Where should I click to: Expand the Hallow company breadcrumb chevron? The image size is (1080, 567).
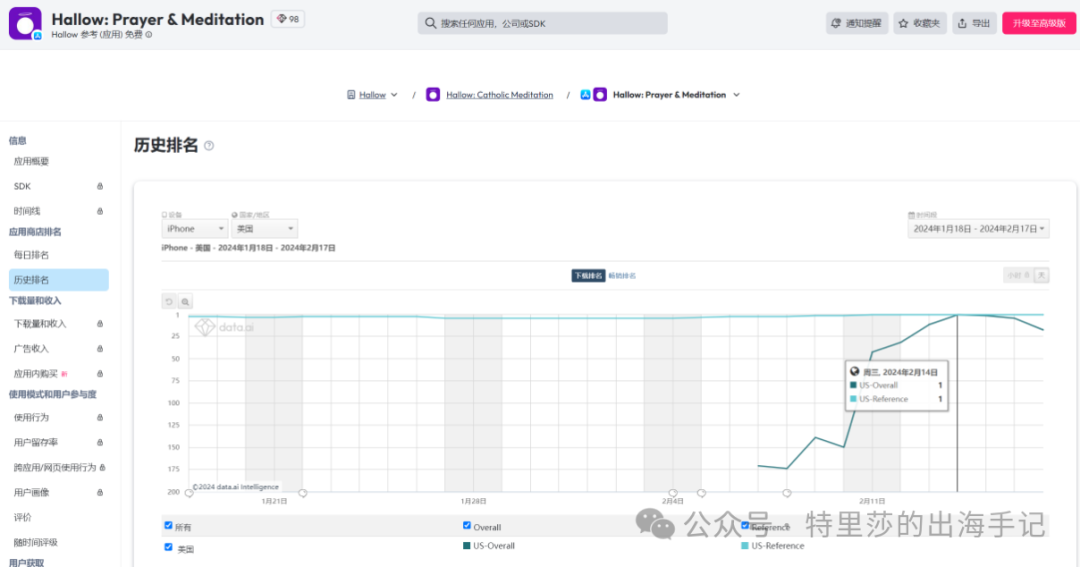[394, 95]
